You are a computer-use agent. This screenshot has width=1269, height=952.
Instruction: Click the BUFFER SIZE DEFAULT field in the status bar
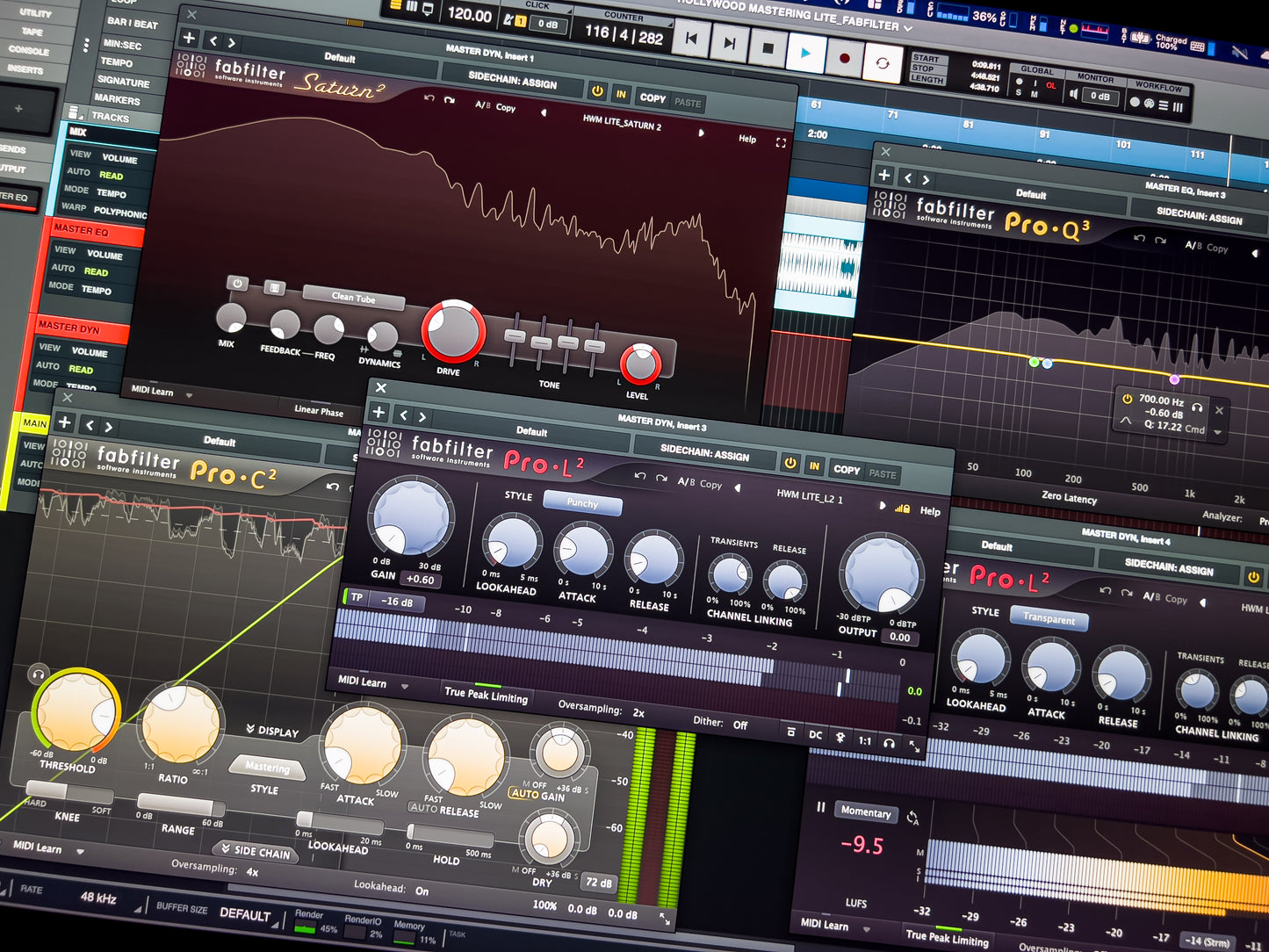[216, 912]
